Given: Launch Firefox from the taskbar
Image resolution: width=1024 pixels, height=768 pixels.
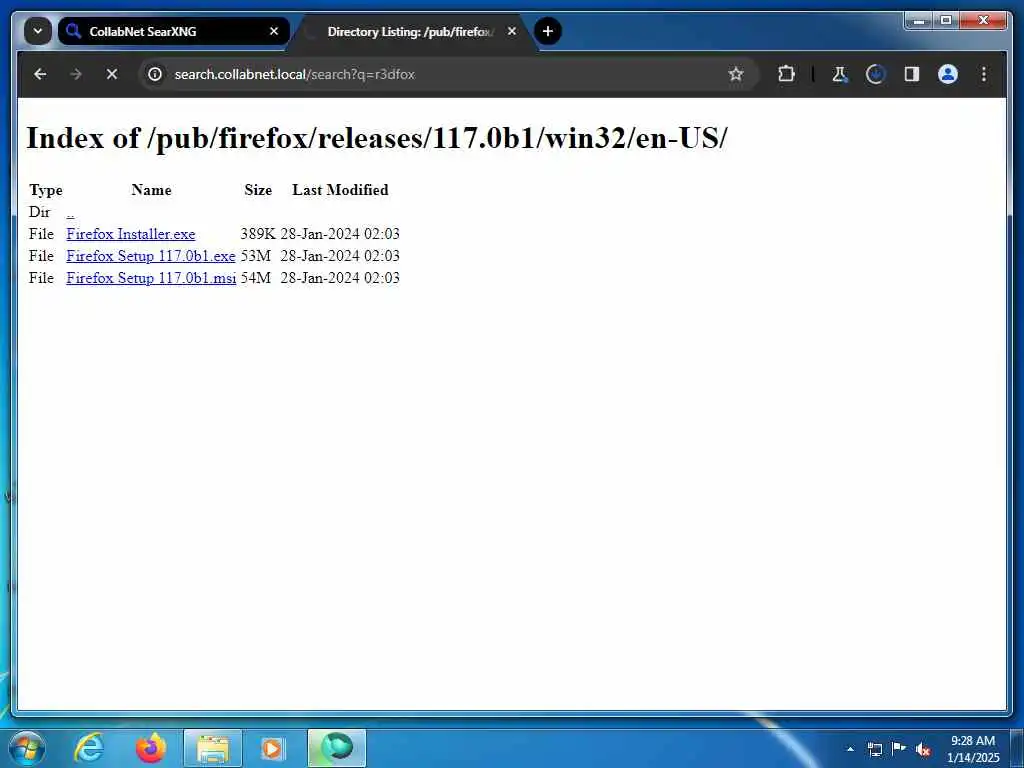Looking at the screenshot, I should click(x=150, y=748).
